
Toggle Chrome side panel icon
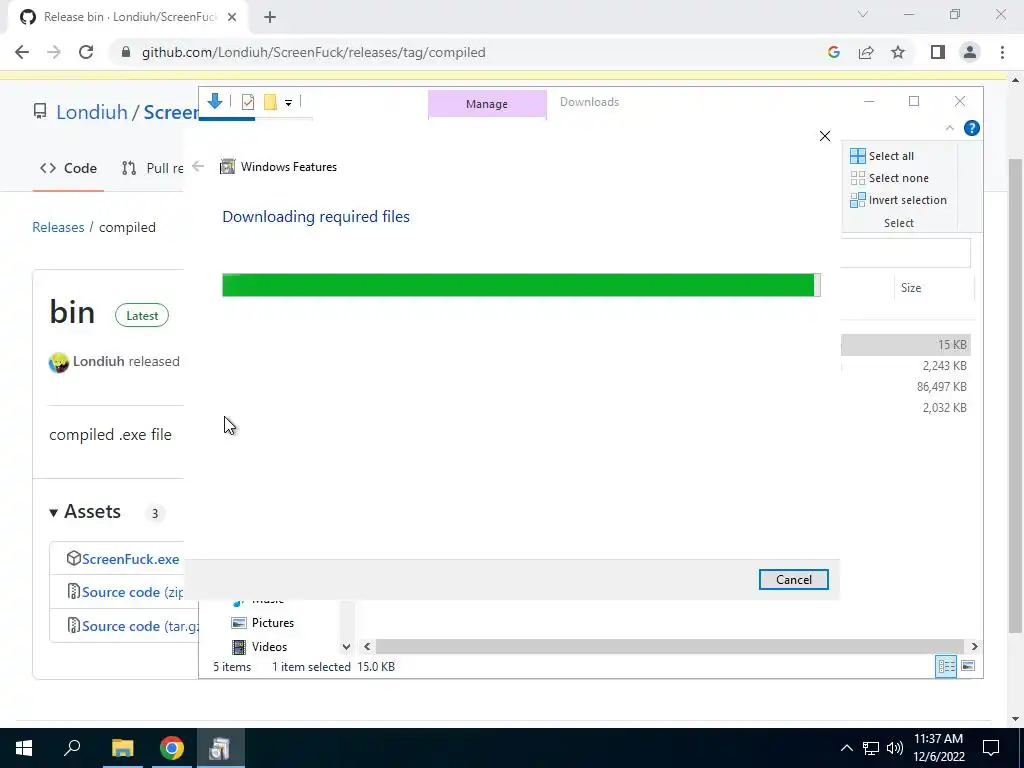(938, 52)
